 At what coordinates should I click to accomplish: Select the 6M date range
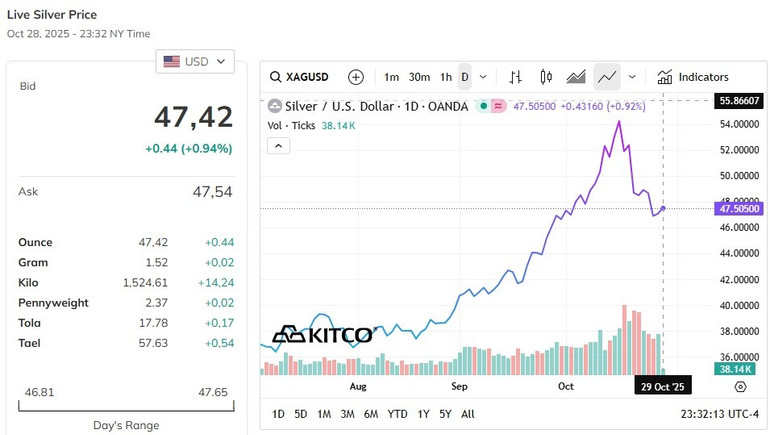pos(371,414)
